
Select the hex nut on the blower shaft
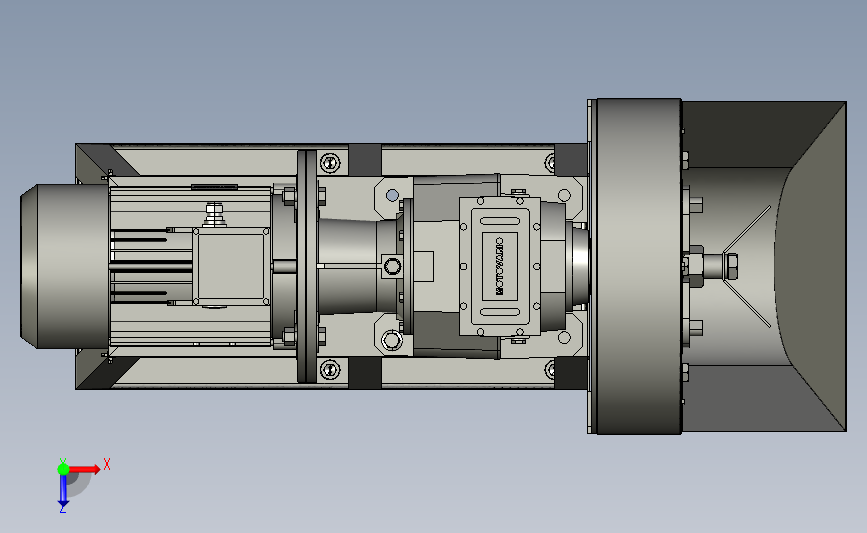730,266
